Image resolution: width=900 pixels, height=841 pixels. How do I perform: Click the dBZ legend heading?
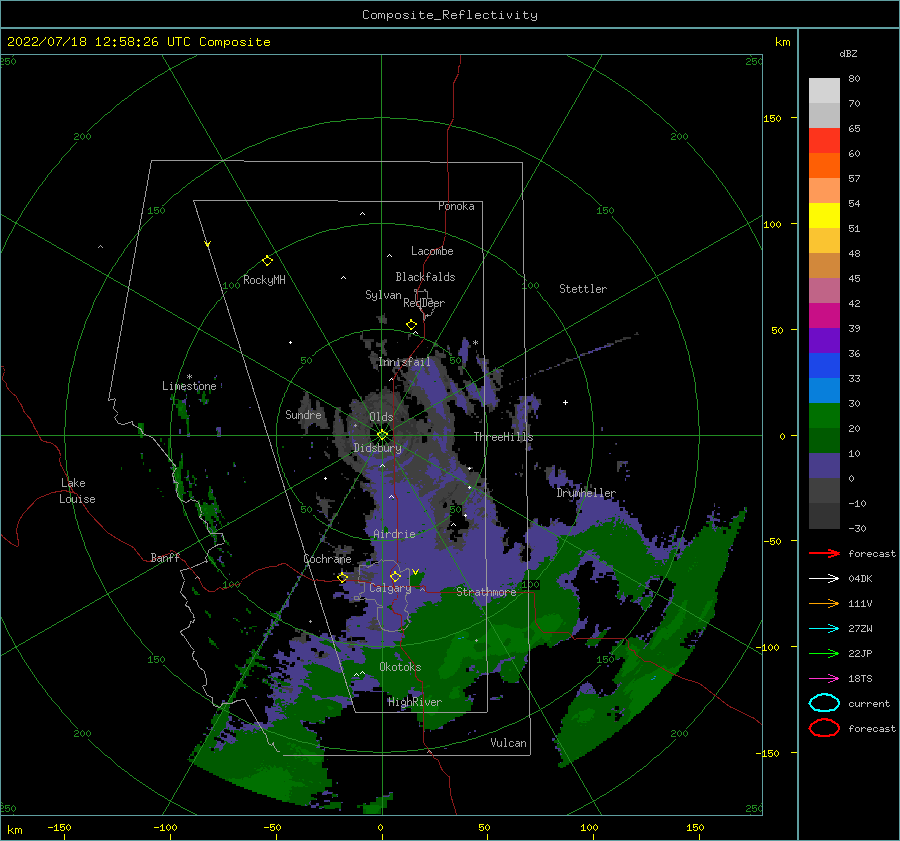pos(848,53)
